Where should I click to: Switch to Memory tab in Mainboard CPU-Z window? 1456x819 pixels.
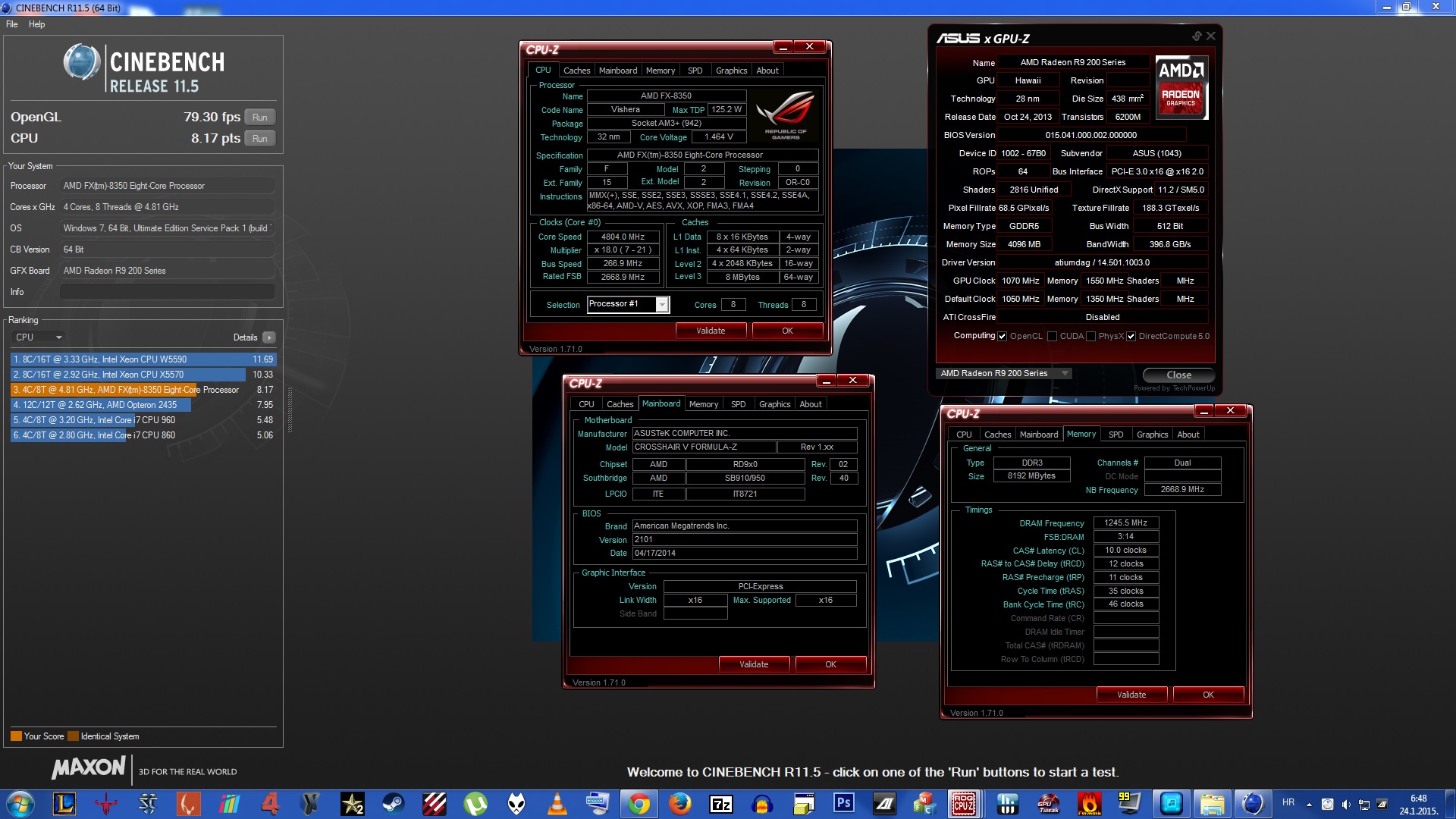pos(703,404)
